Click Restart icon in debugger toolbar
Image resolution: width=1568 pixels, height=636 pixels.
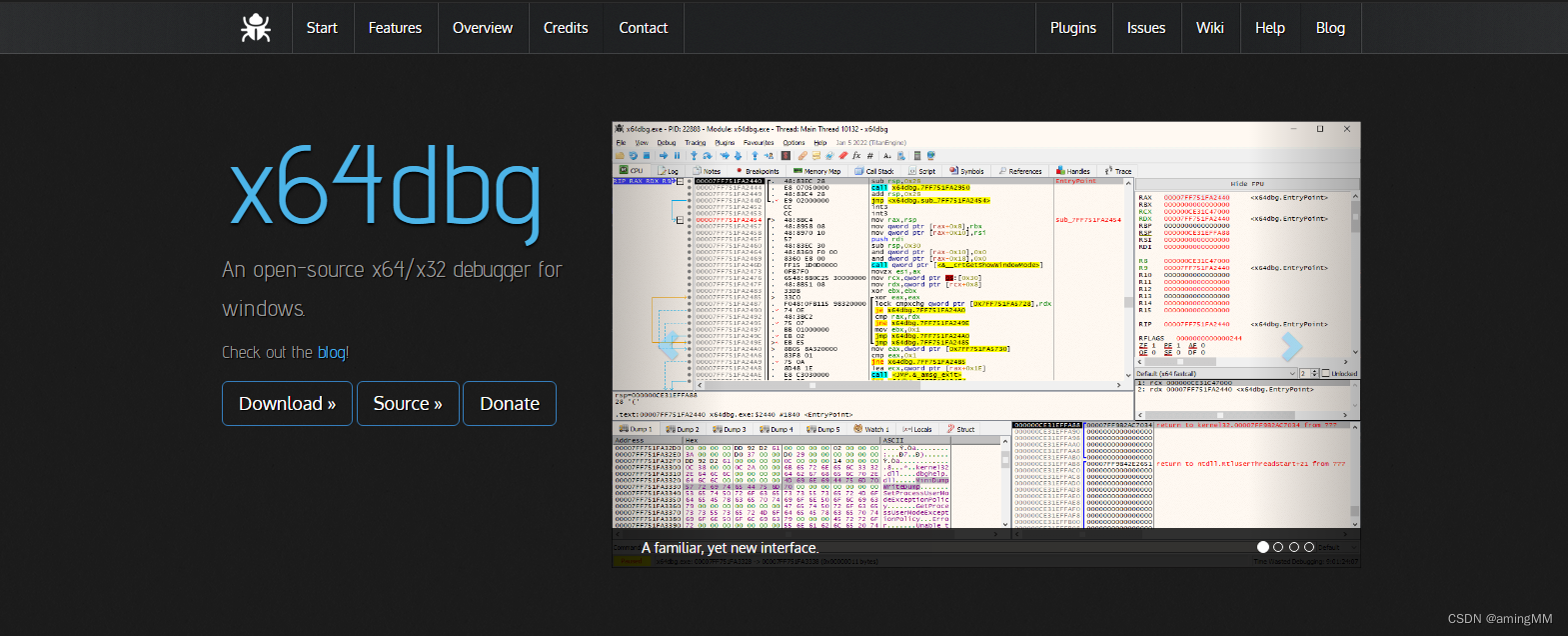634,155
